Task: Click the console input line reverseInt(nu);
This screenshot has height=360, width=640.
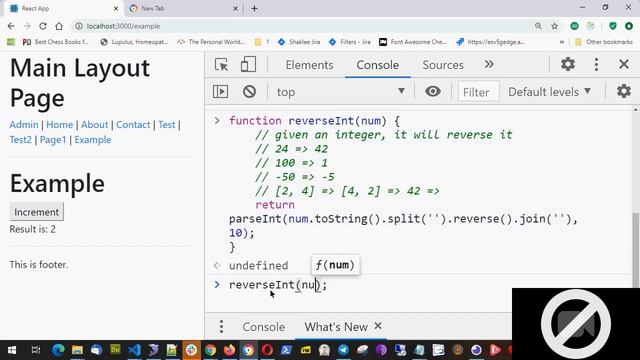Action: (278, 284)
